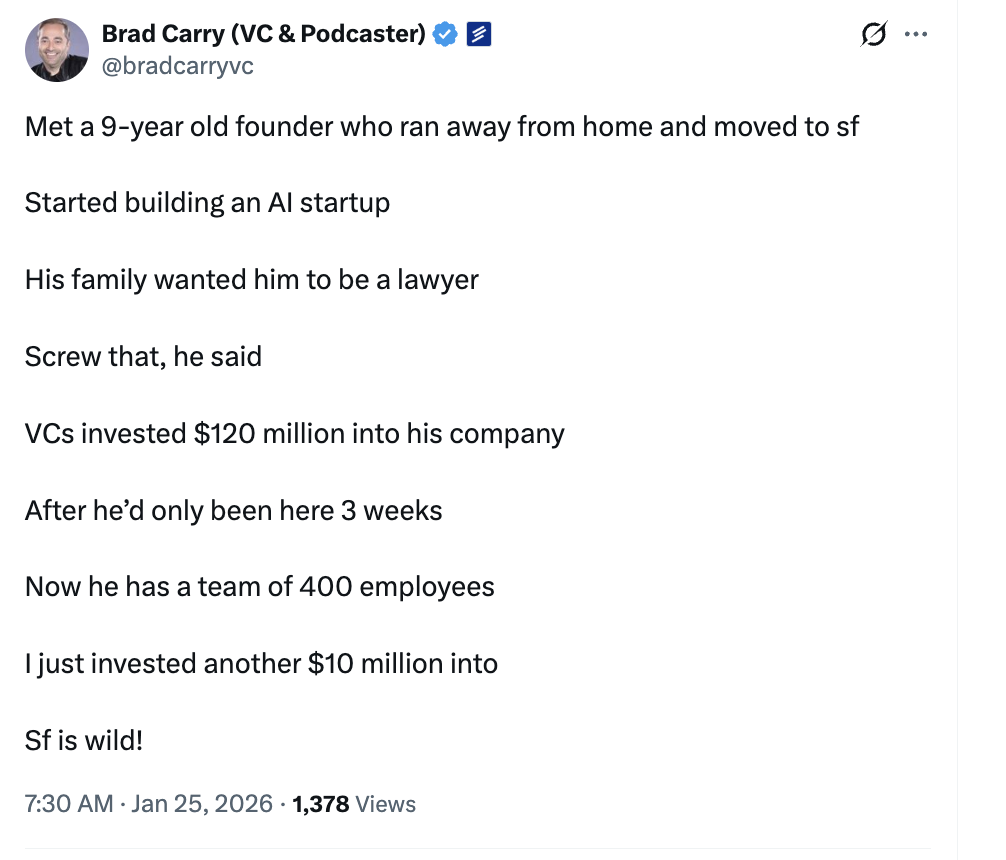
Task: Click the "Started building an AI startup" line
Action: coord(207,203)
